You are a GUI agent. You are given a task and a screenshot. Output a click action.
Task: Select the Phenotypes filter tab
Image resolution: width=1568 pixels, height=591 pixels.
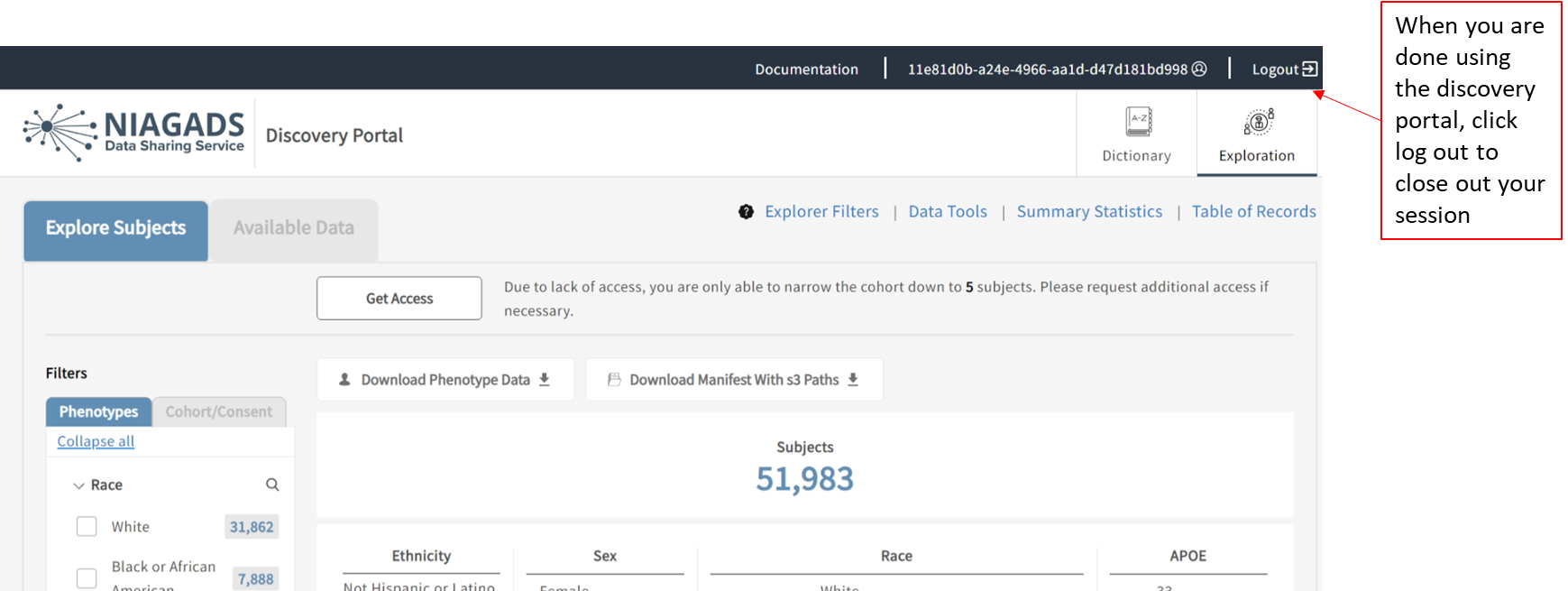click(99, 411)
